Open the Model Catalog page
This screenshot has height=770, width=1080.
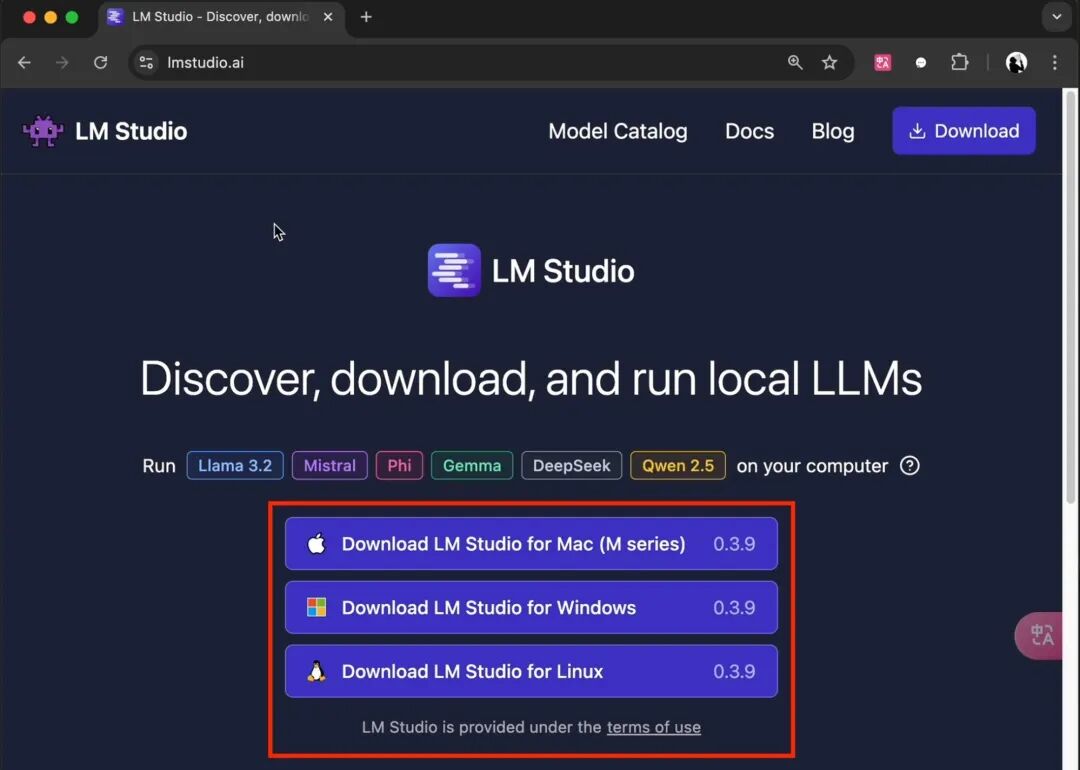(x=618, y=131)
